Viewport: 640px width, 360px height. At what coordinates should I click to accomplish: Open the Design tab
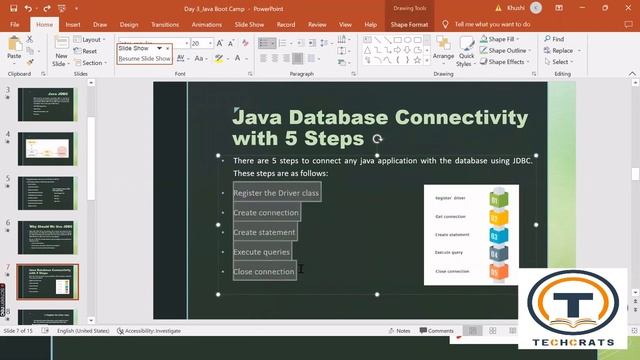click(129, 24)
